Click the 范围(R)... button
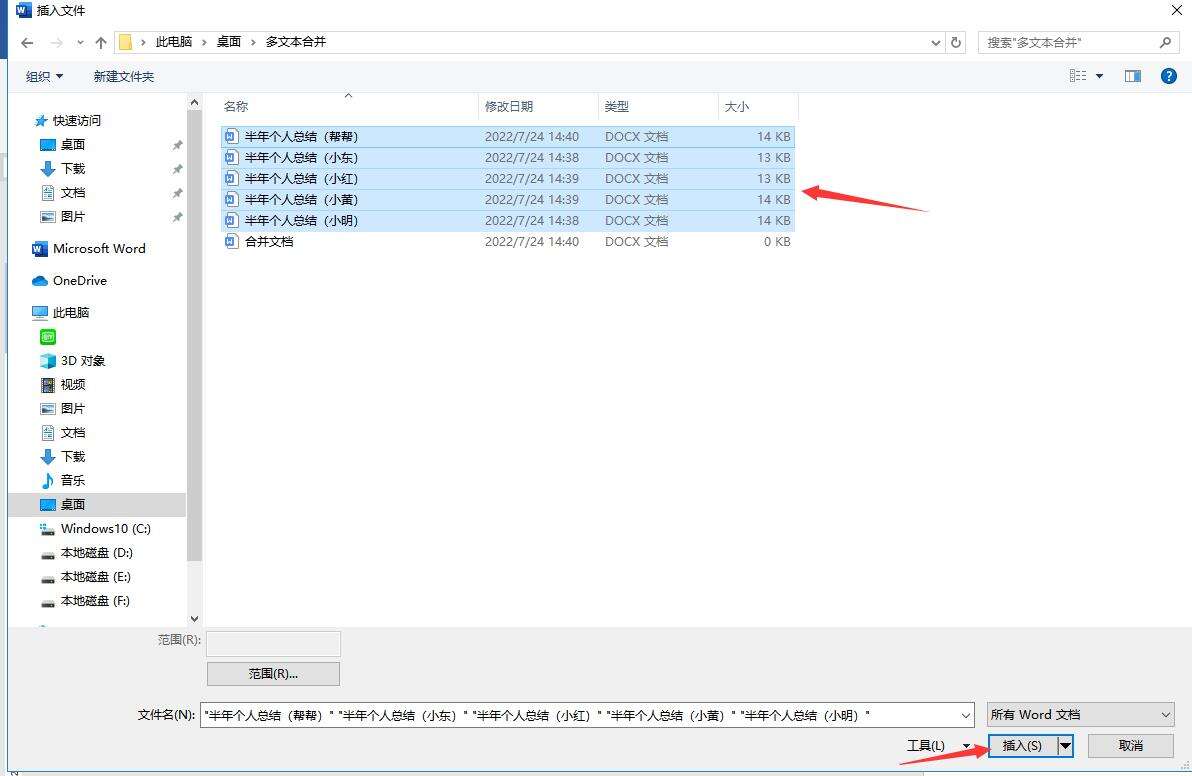 tap(273, 674)
